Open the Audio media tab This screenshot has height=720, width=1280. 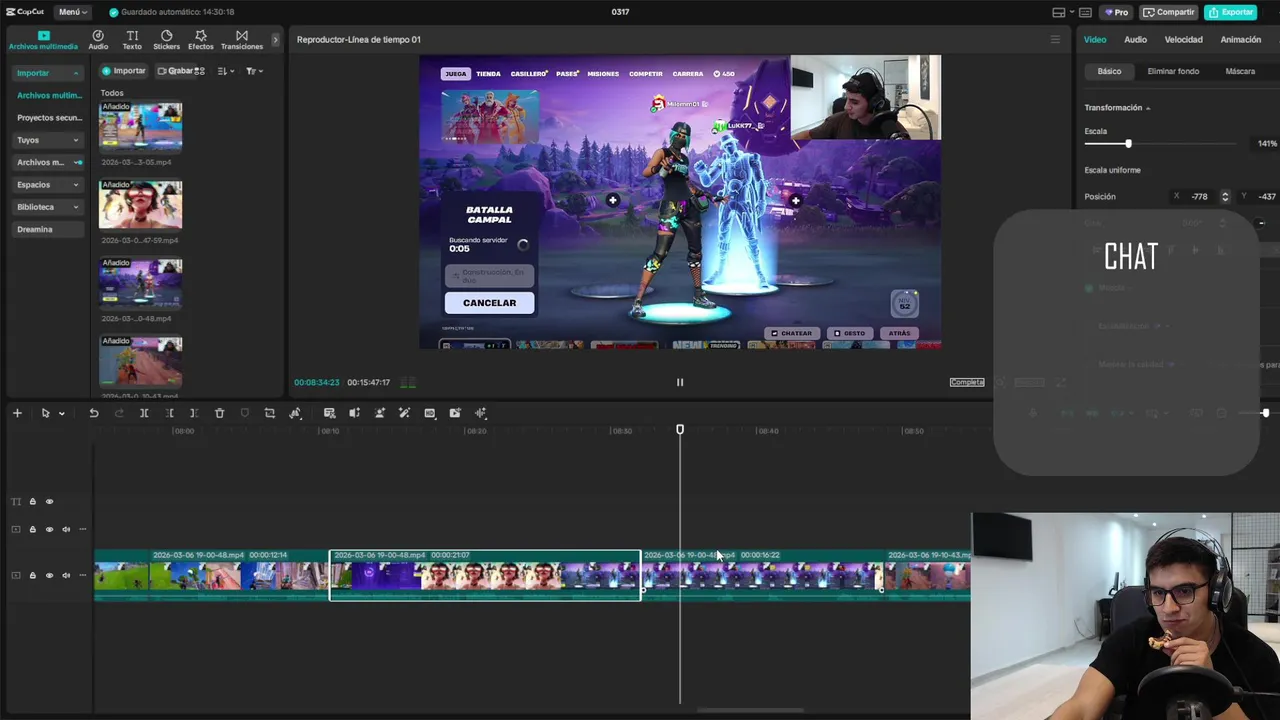pos(98,40)
